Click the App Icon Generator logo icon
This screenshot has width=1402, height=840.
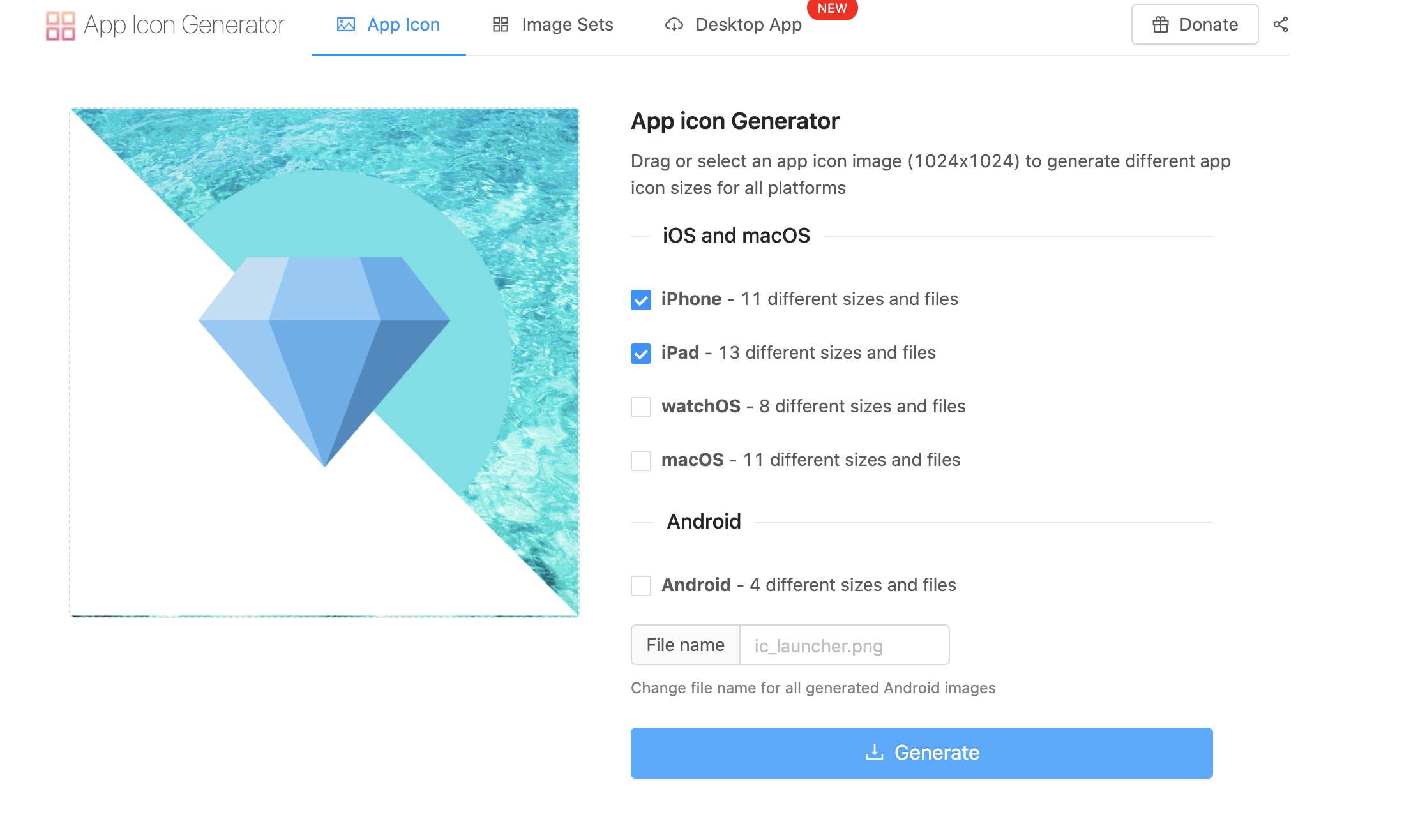[x=61, y=26]
